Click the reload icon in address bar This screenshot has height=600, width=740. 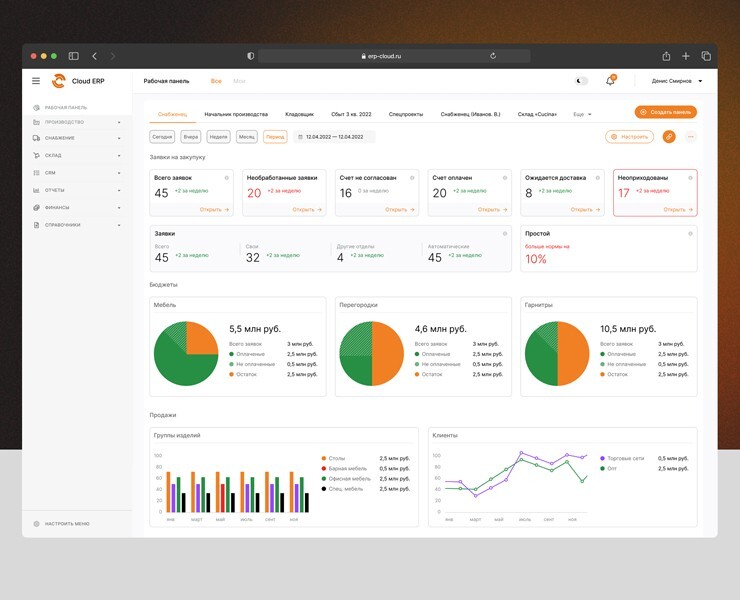tap(493, 56)
